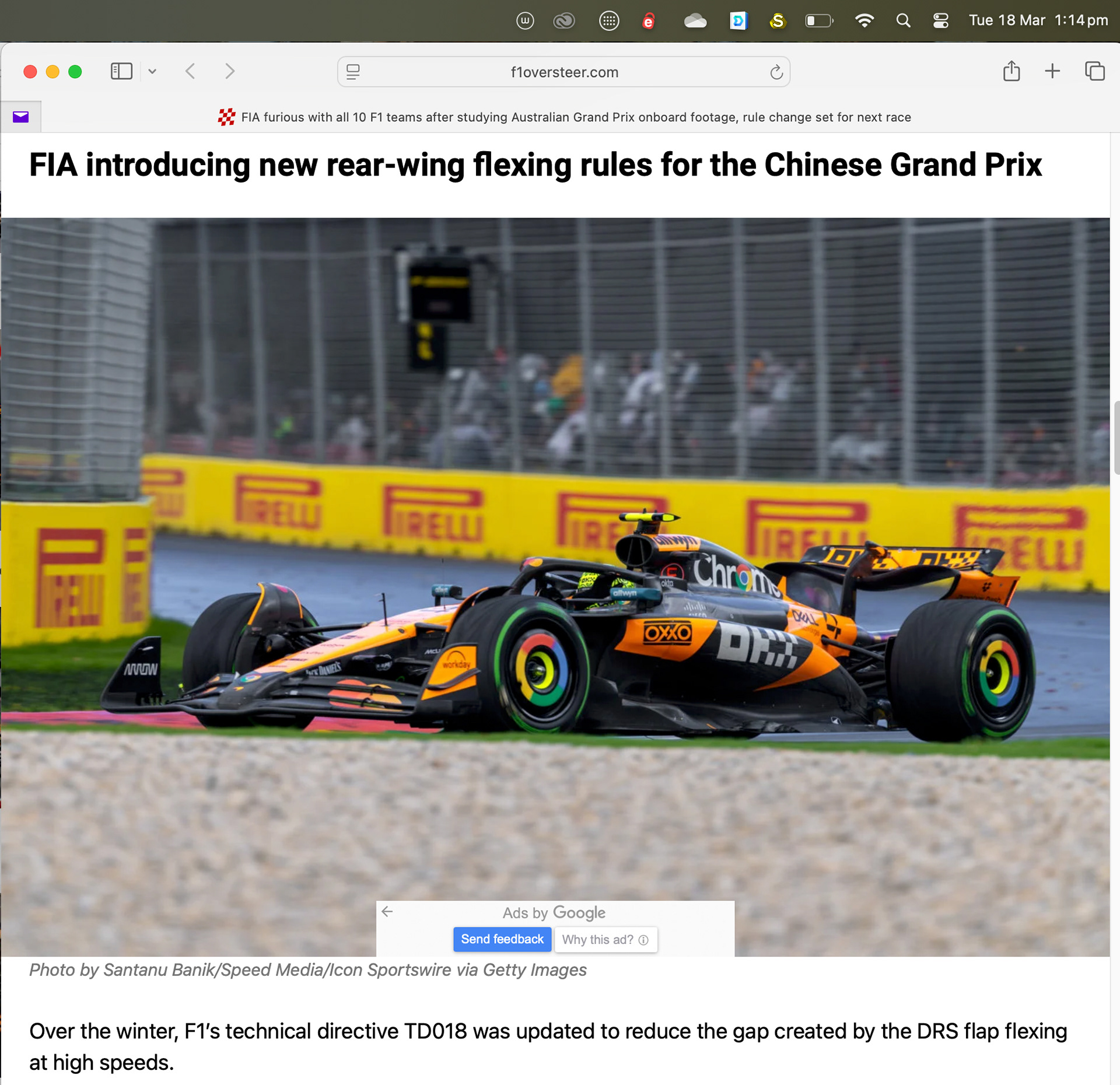Screen dimensions: 1120x1085
Task: Go back to the previous page
Action: [190, 72]
